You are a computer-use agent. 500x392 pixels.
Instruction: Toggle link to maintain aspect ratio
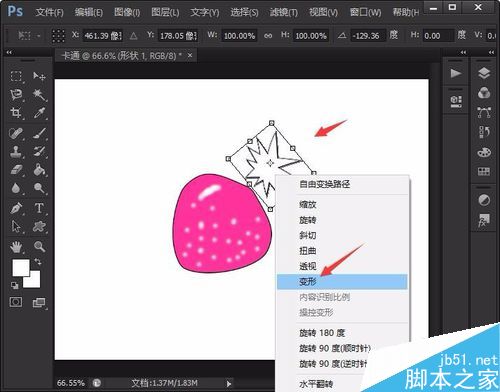(x=268, y=36)
